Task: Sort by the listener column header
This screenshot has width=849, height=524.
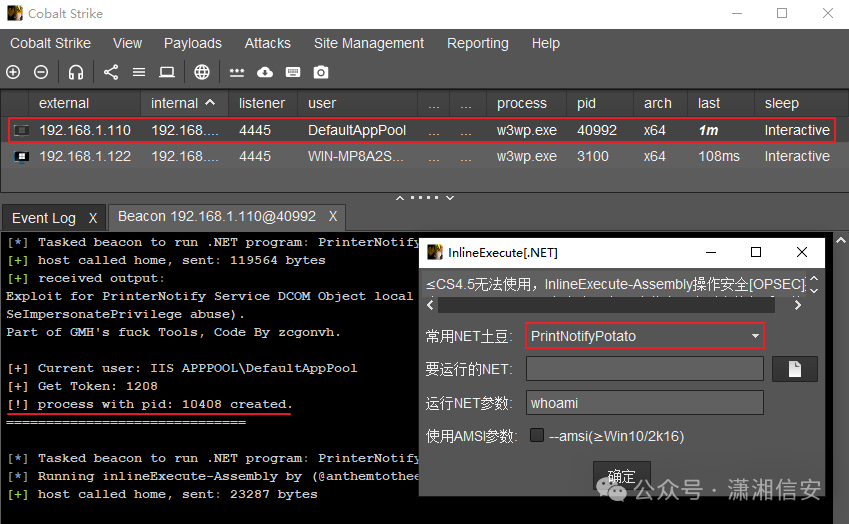Action: (x=262, y=103)
